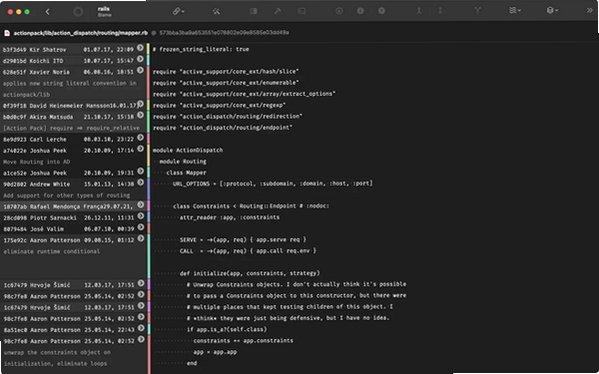Click message 'Move Routing into AD'
Image resolution: width=599 pixels, height=374 pixels.
pos(37,162)
